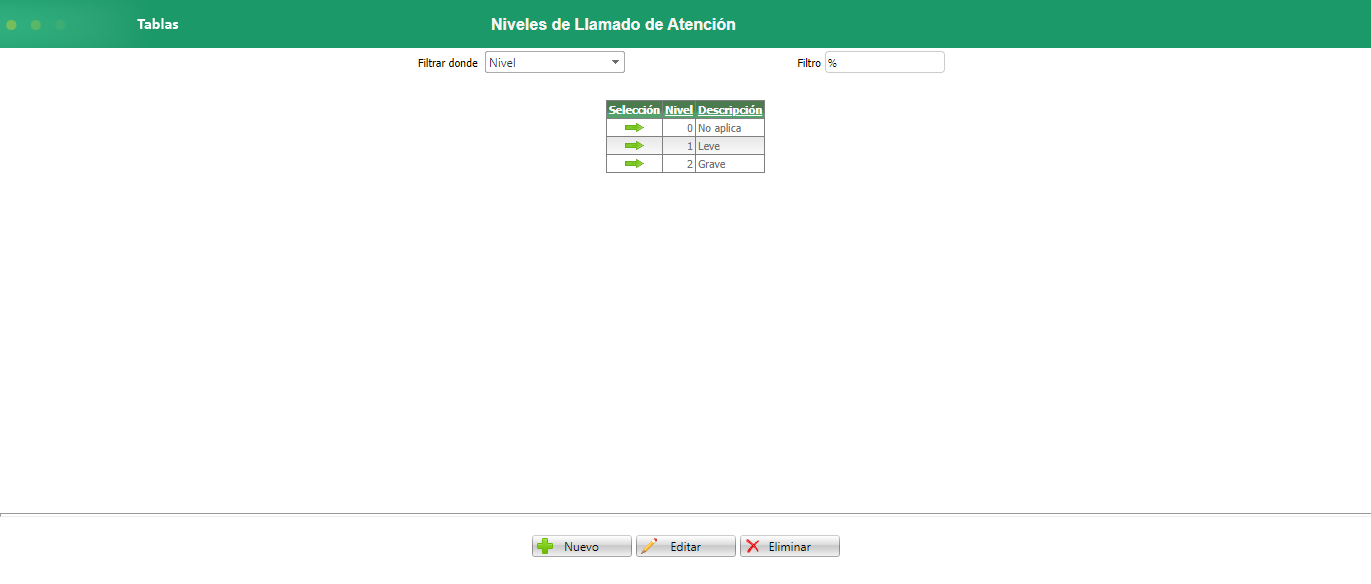
Task: Click the red X icon on Eliminar button
Action: coord(753,545)
